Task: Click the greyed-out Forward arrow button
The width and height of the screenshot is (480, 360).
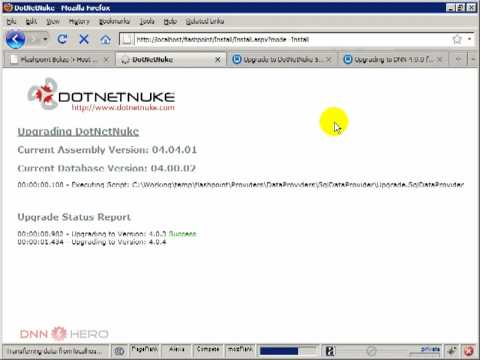Action: pyautogui.click(x=34, y=39)
